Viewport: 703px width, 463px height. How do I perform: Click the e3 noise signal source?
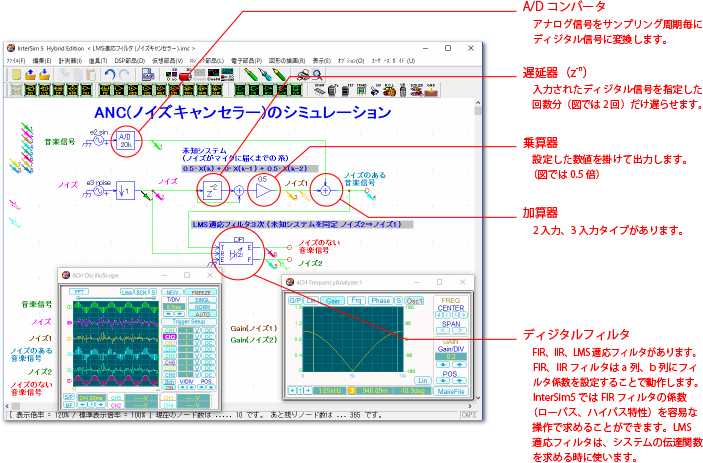(x=98, y=191)
